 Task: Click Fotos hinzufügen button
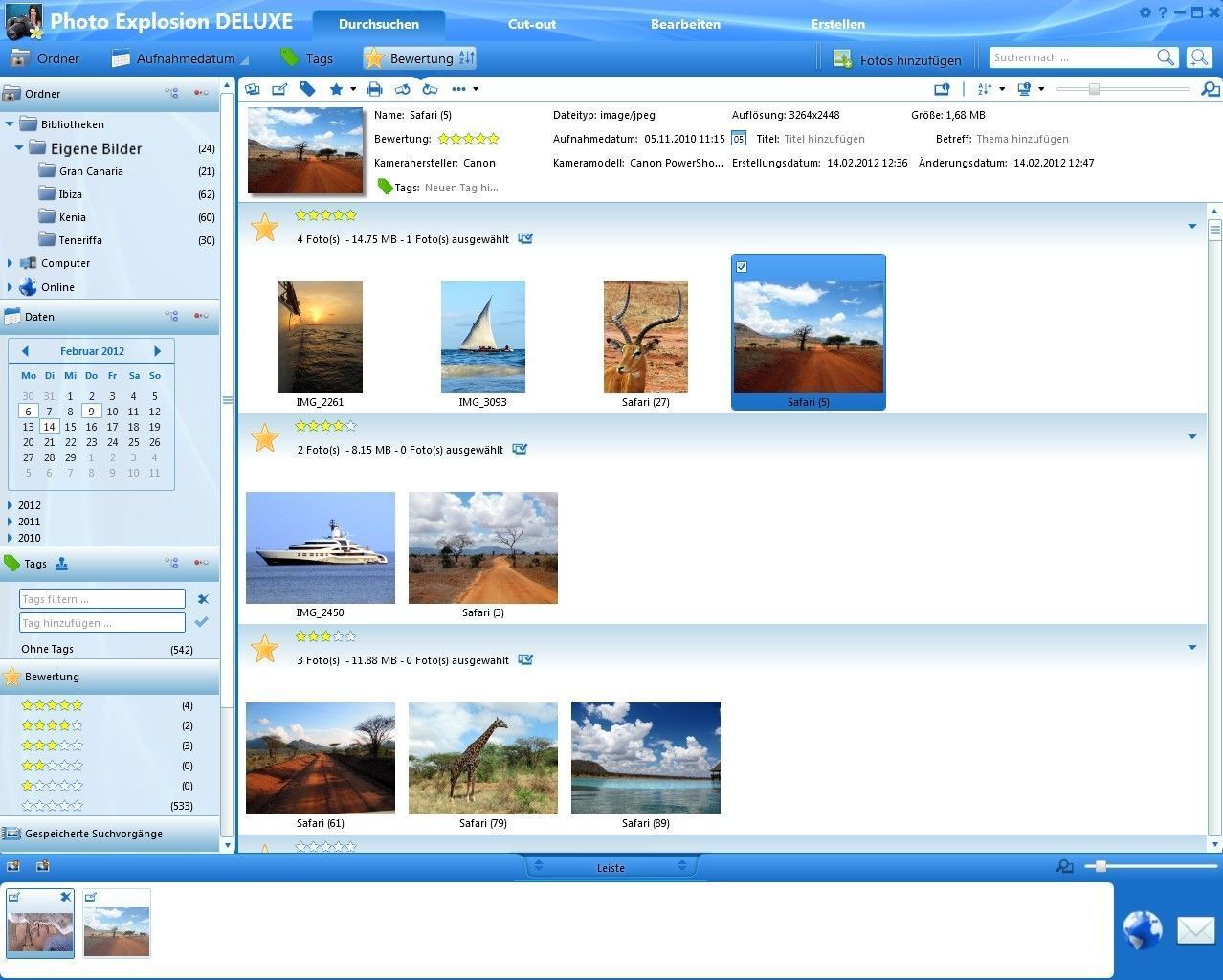897,59
